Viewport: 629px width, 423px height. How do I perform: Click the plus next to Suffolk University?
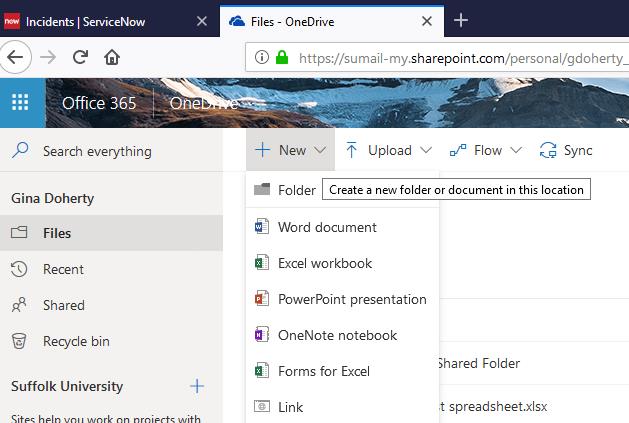(x=197, y=386)
